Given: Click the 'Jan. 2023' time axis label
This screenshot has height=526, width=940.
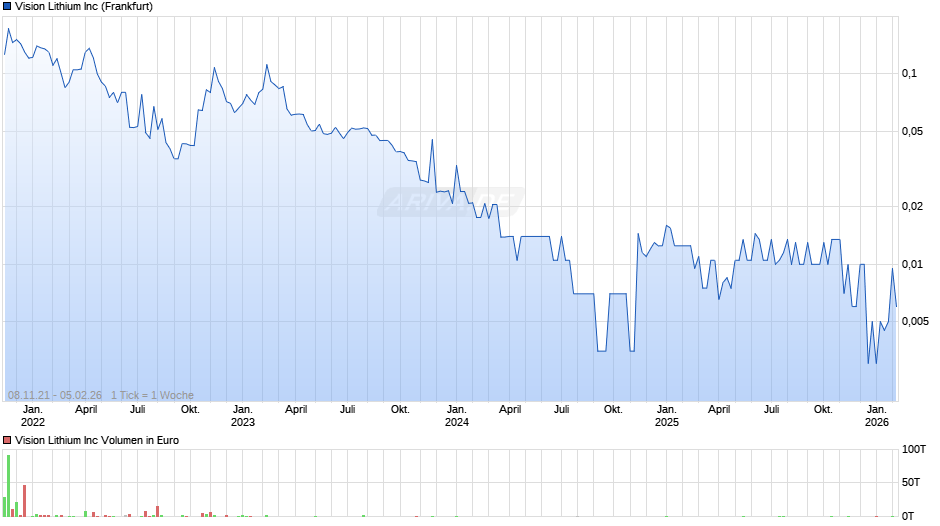Looking at the screenshot, I should click(243, 416).
